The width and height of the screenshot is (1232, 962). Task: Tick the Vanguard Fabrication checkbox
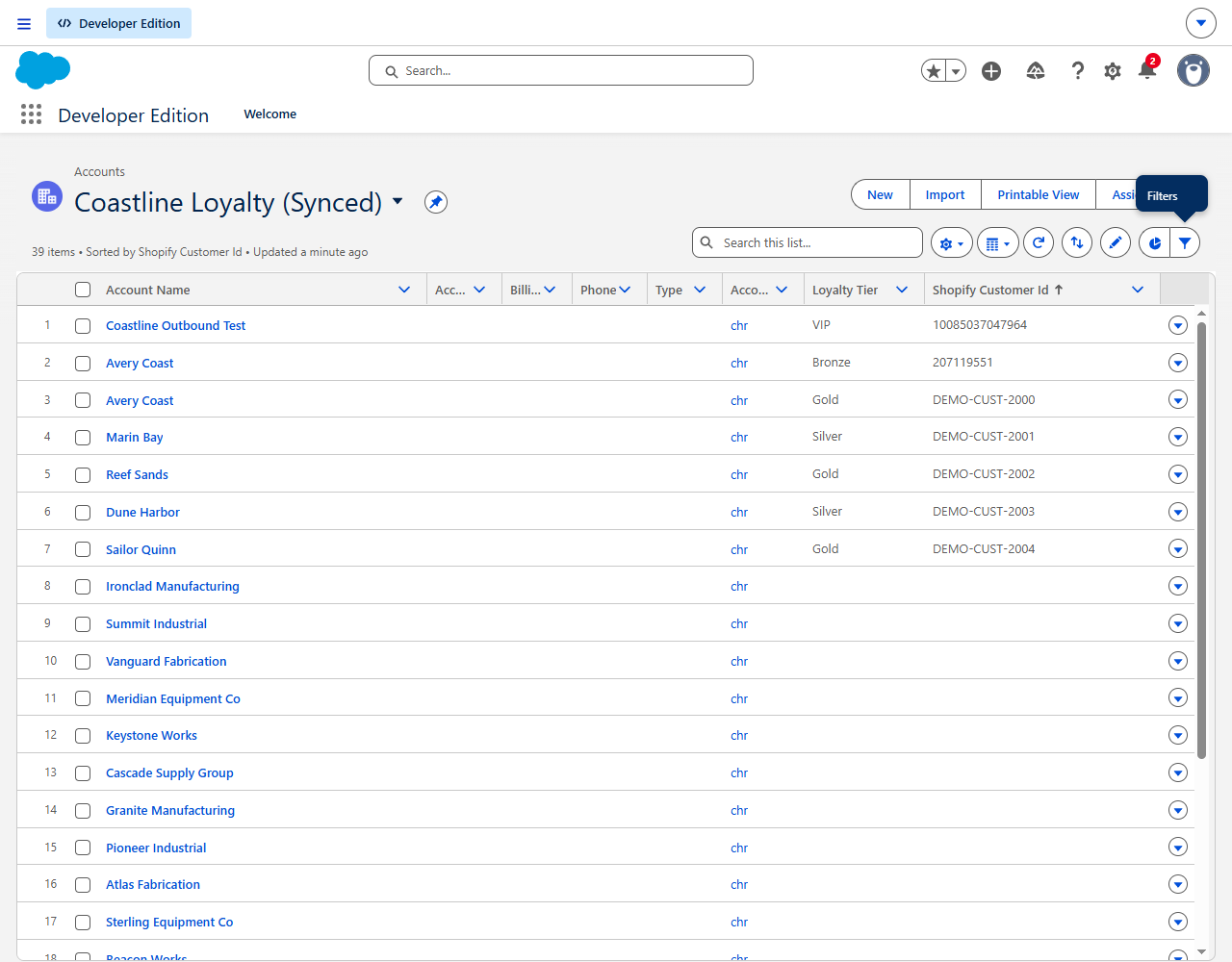point(83,662)
